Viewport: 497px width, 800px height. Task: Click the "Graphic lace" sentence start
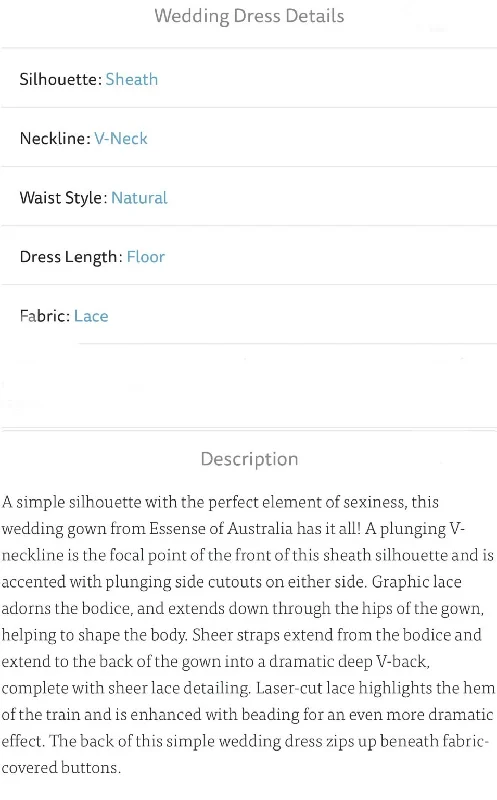pyautogui.click(x=416, y=582)
